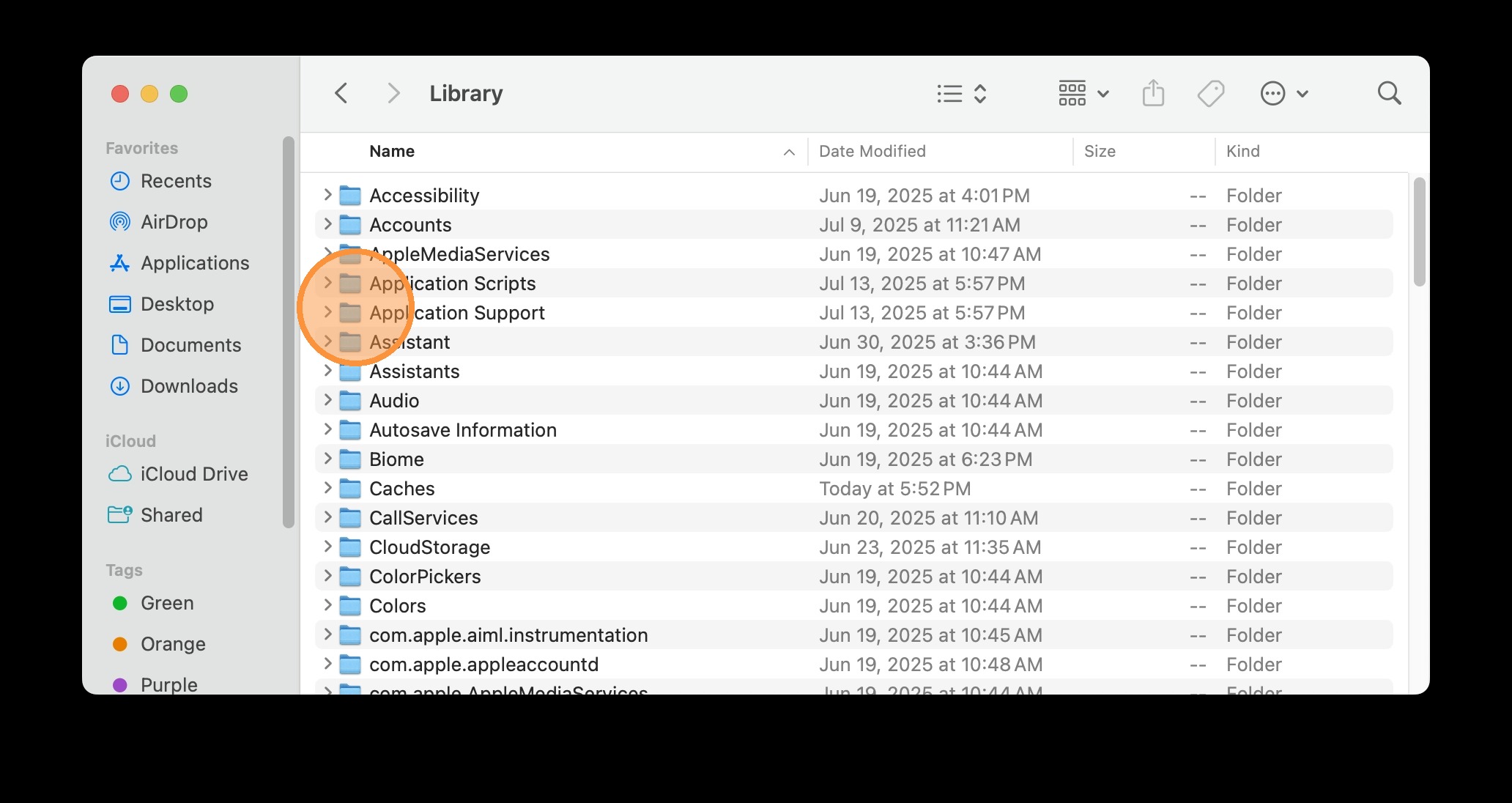Image resolution: width=1512 pixels, height=803 pixels.
Task: Expand the Colors folder
Action: pos(327,605)
